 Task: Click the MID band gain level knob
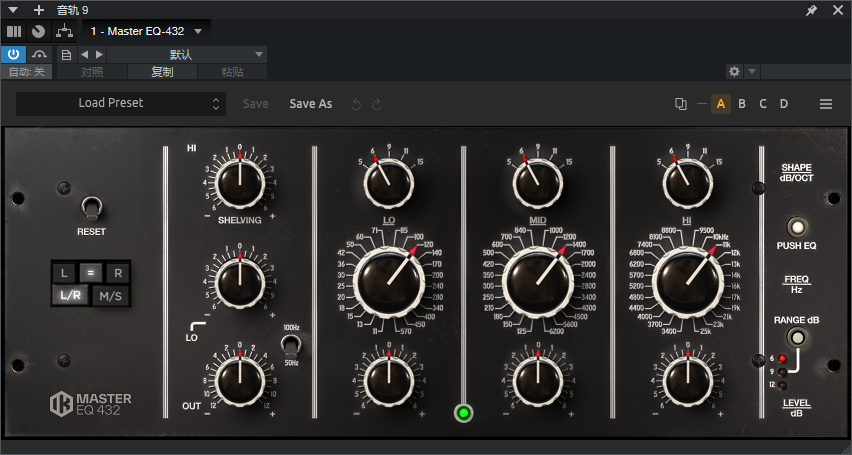pyautogui.click(x=537, y=382)
